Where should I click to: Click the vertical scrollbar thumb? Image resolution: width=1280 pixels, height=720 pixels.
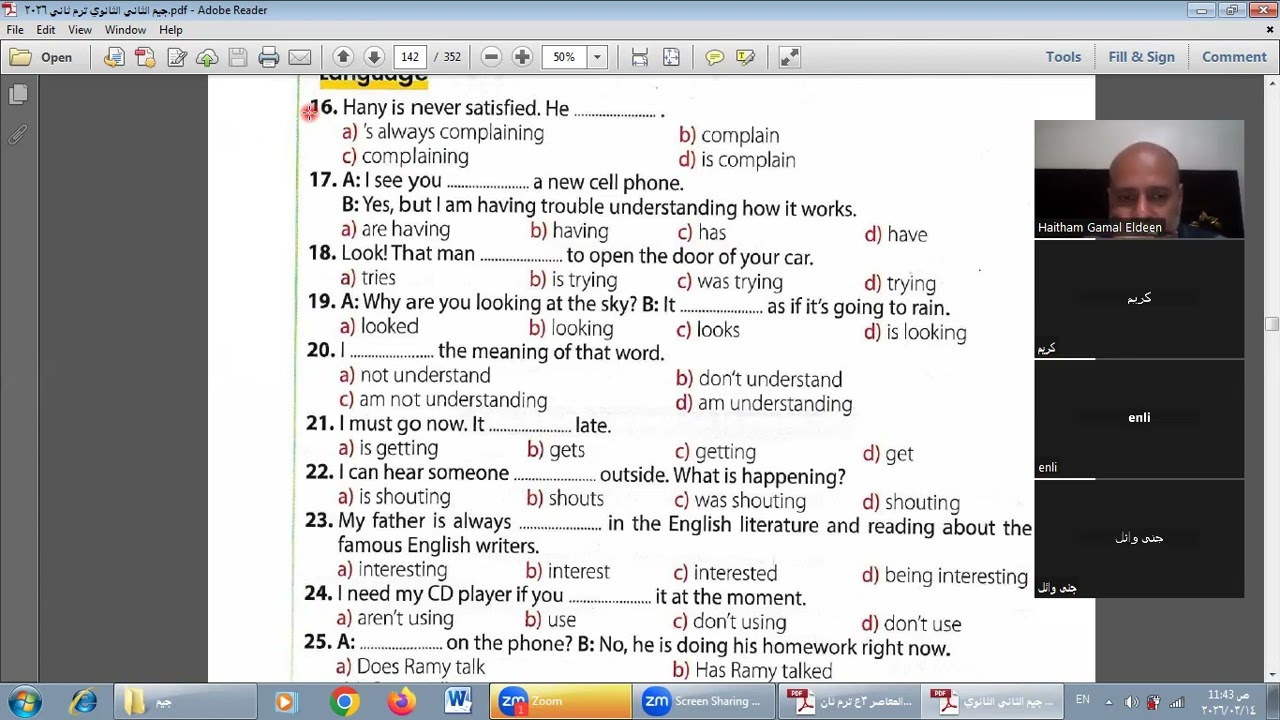tap(1271, 324)
